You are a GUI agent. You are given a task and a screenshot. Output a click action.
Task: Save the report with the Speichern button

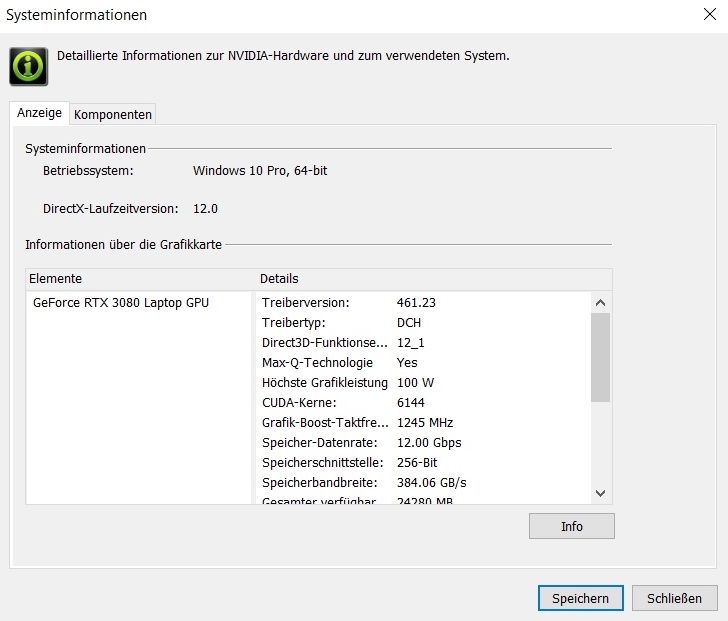tap(580, 598)
